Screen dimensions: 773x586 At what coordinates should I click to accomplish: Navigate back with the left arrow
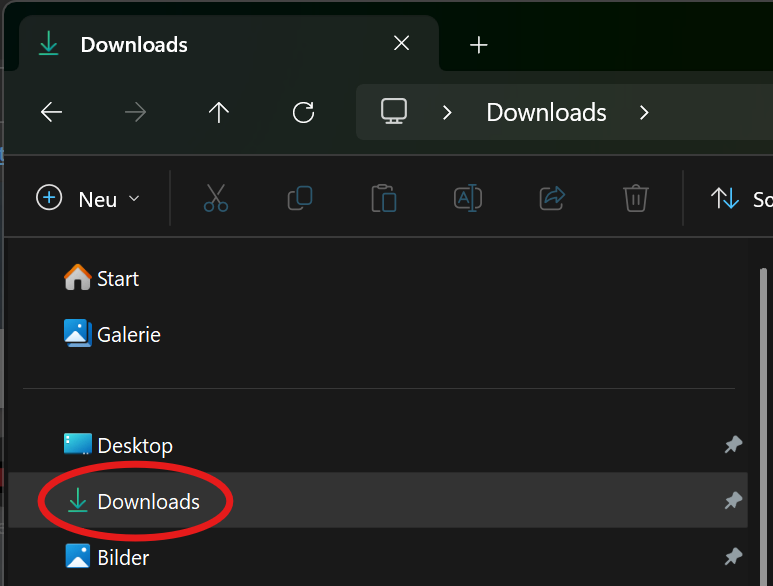click(51, 112)
